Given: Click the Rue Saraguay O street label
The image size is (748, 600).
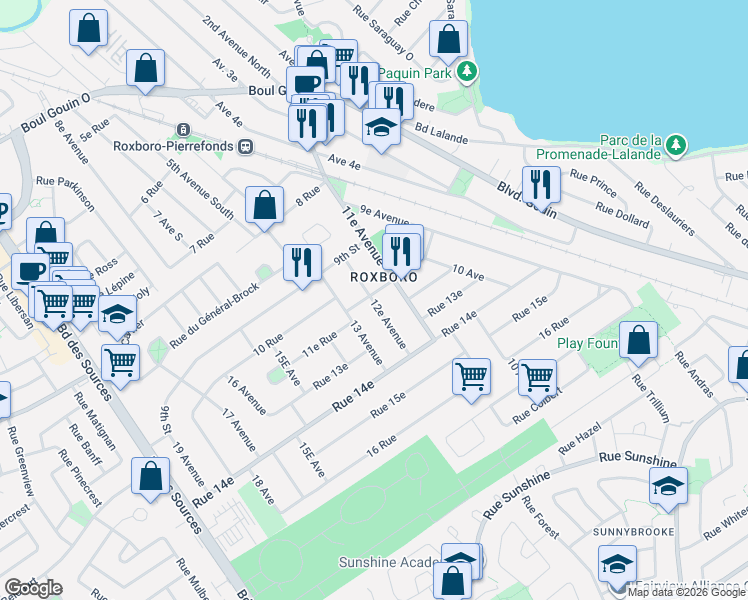Looking at the screenshot, I should 384,33.
